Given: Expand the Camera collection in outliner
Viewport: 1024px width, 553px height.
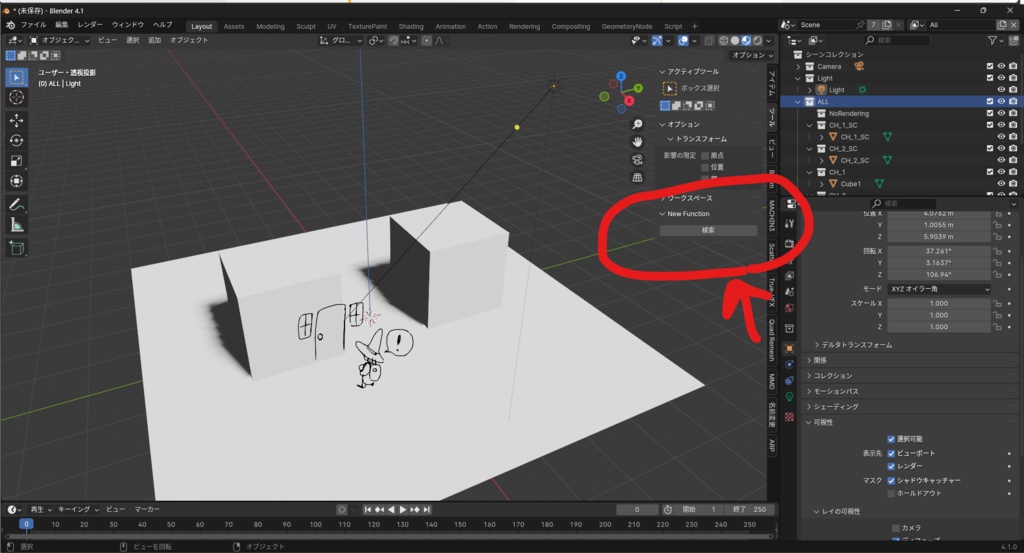Looking at the screenshot, I should point(798,67).
